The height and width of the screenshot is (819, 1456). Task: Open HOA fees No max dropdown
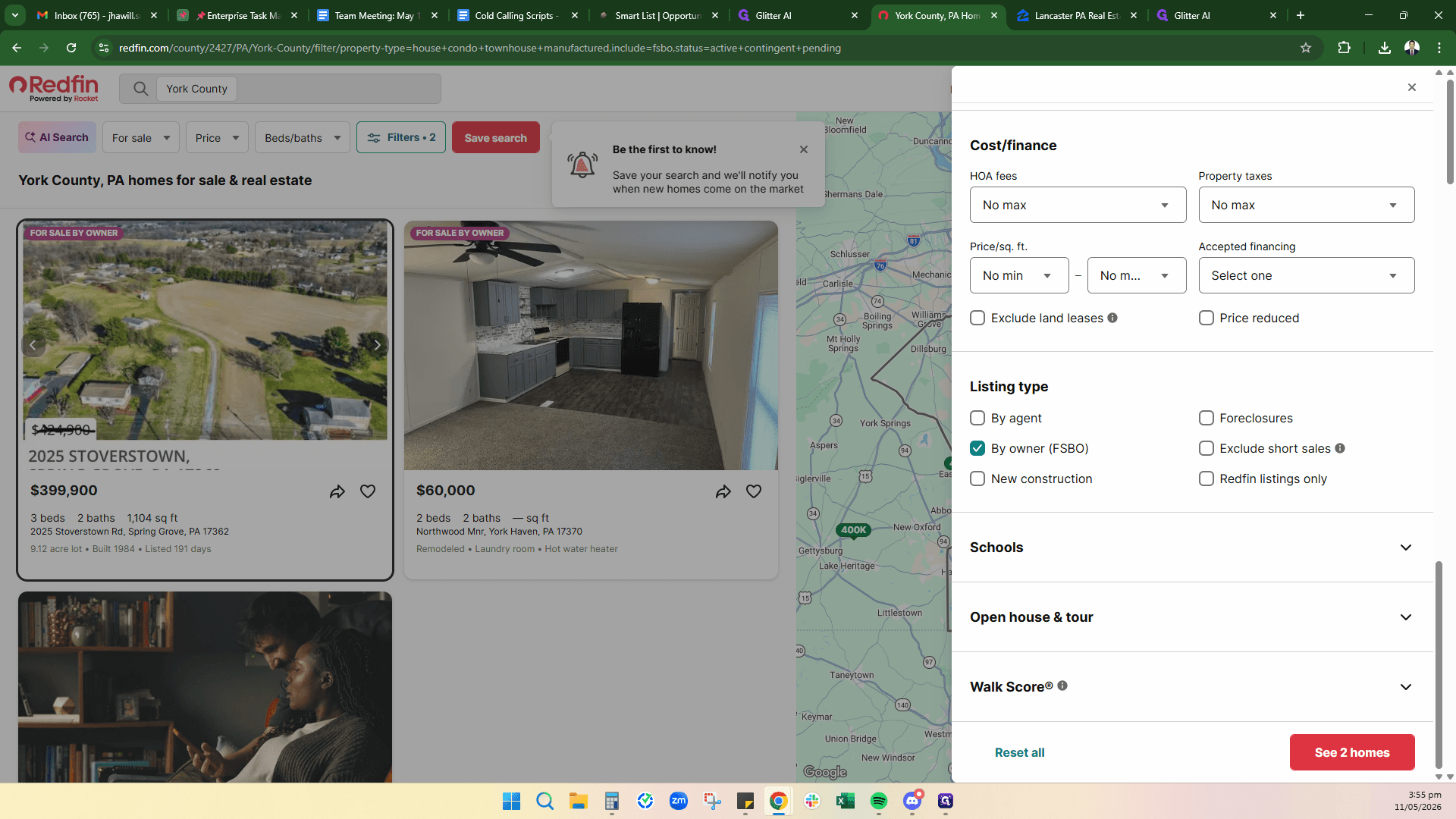click(x=1078, y=205)
